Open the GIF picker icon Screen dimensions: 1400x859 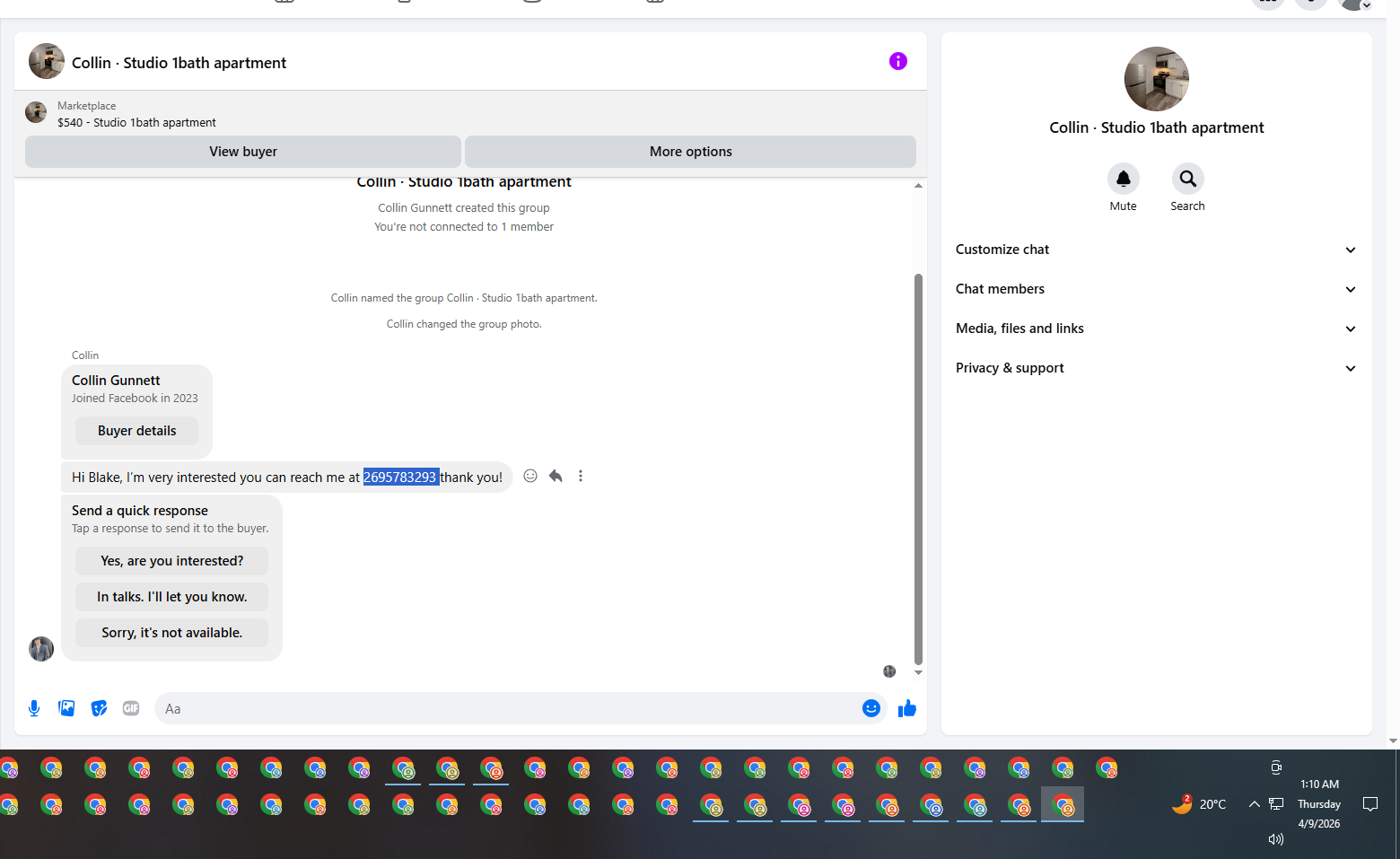tap(131, 708)
